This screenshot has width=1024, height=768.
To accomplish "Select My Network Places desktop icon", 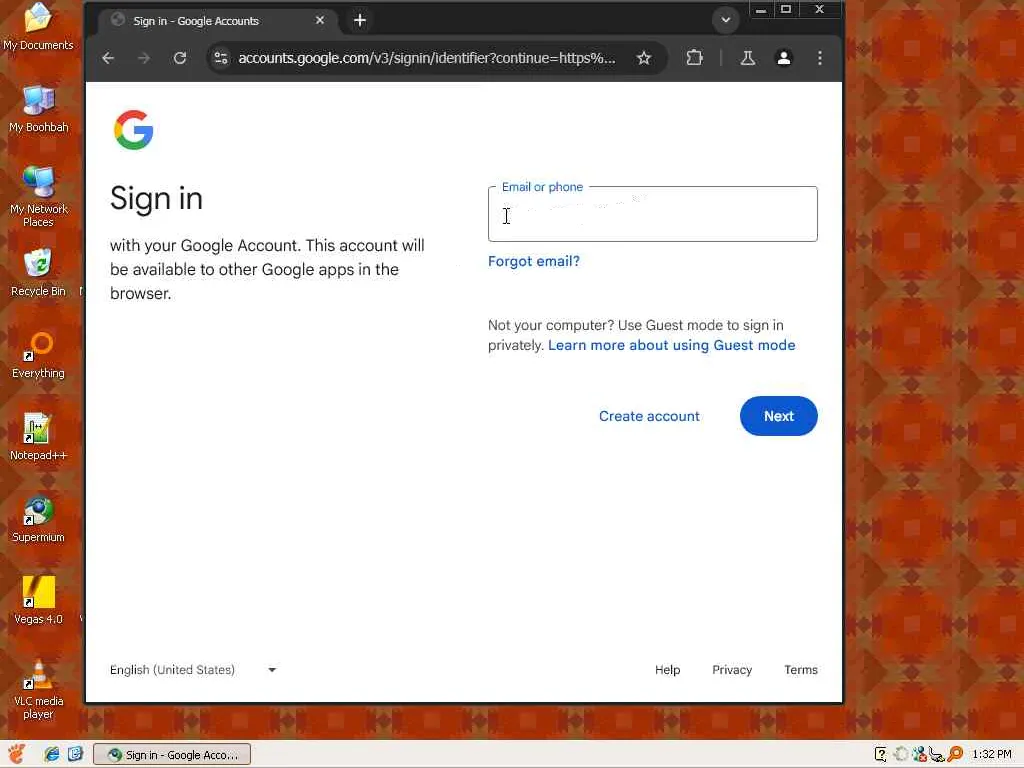I will [39, 196].
